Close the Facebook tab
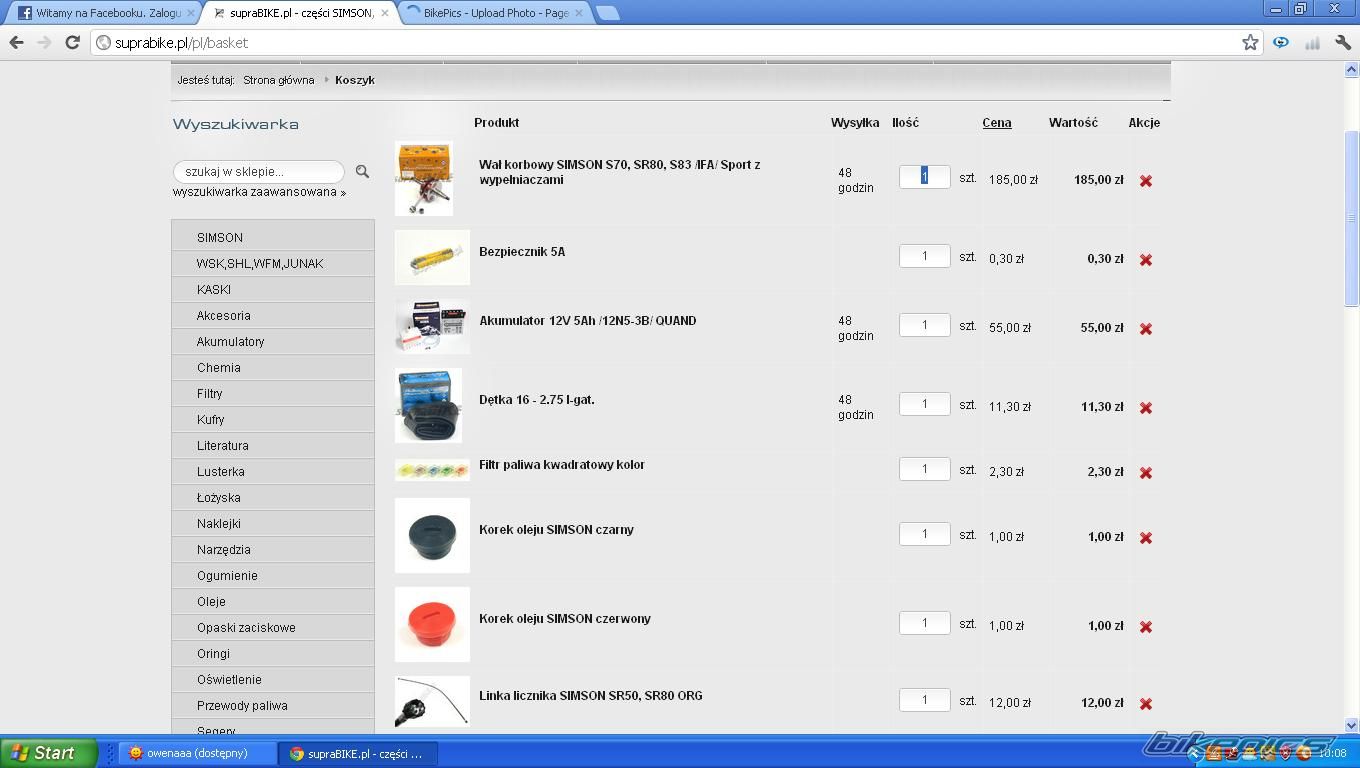Image resolution: width=1360 pixels, height=768 pixels. (190, 13)
